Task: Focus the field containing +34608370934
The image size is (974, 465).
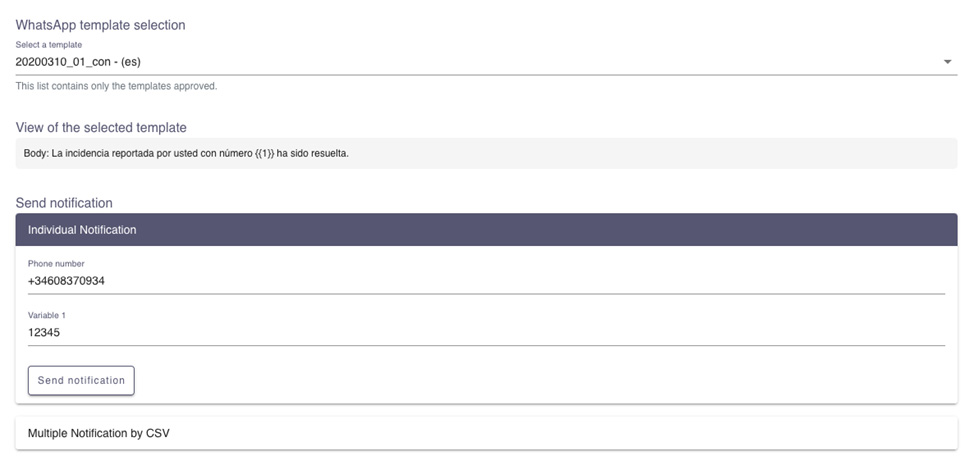Action: coord(486,281)
